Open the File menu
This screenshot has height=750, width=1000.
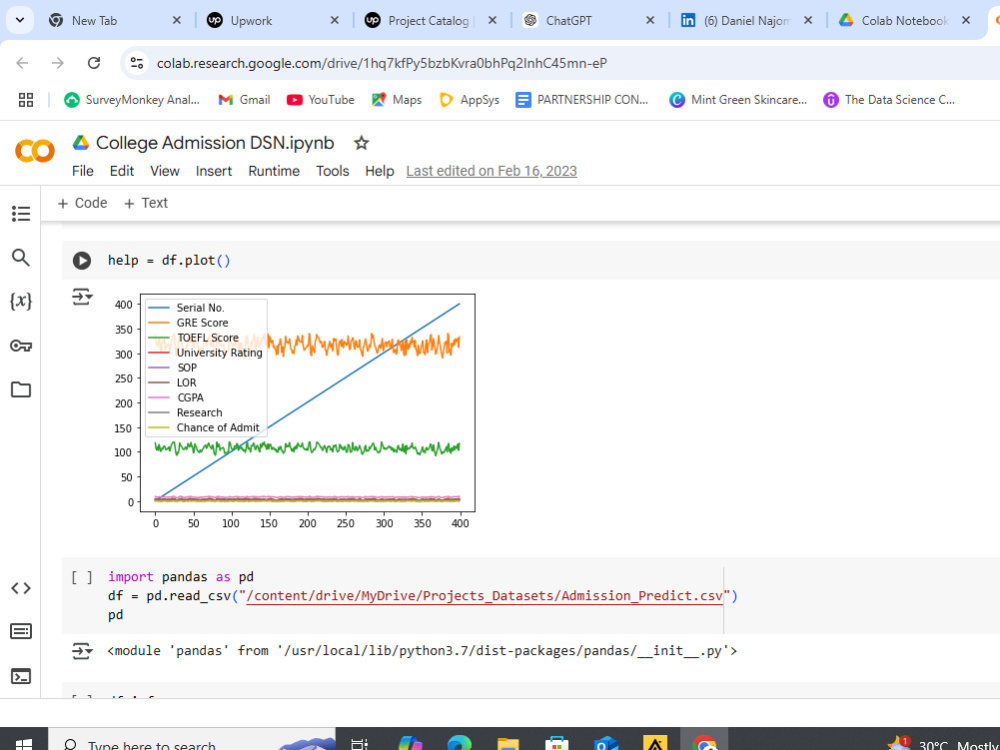pyautogui.click(x=83, y=171)
